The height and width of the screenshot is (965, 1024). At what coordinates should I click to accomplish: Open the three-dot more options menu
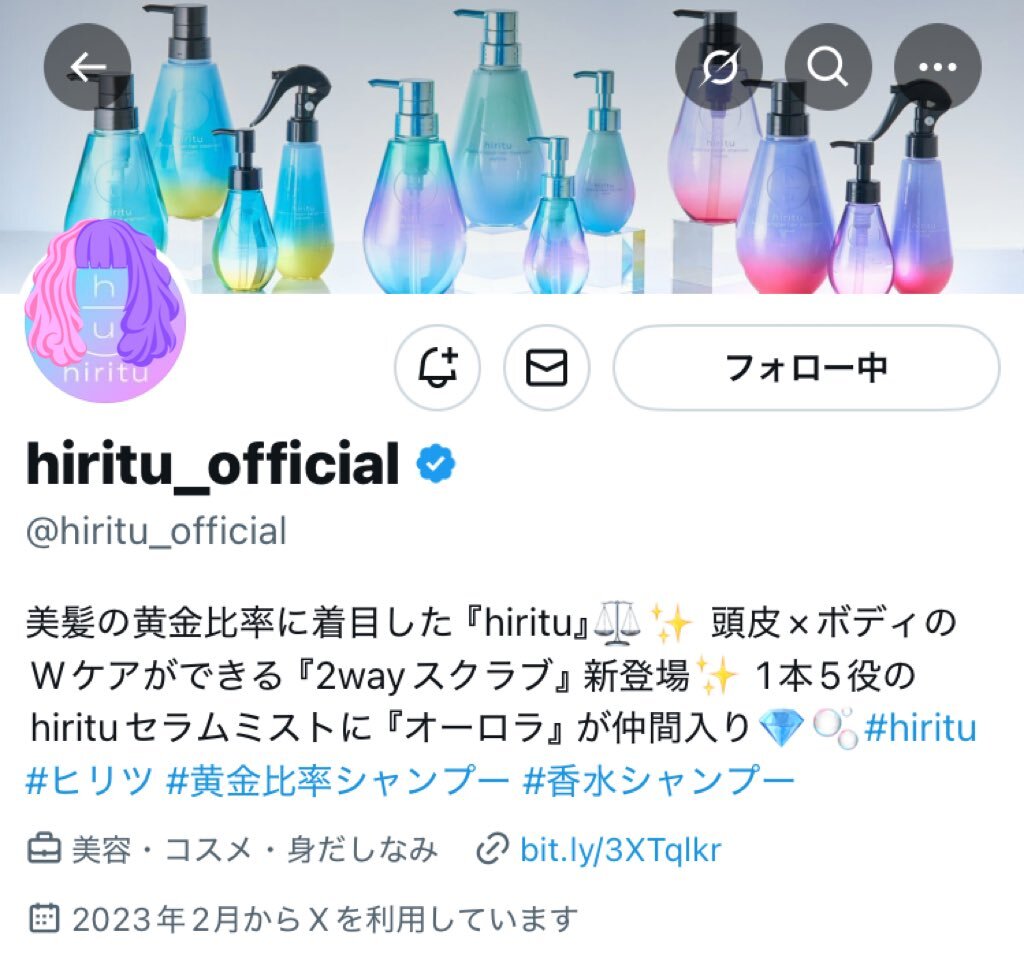pyautogui.click(x=937, y=67)
